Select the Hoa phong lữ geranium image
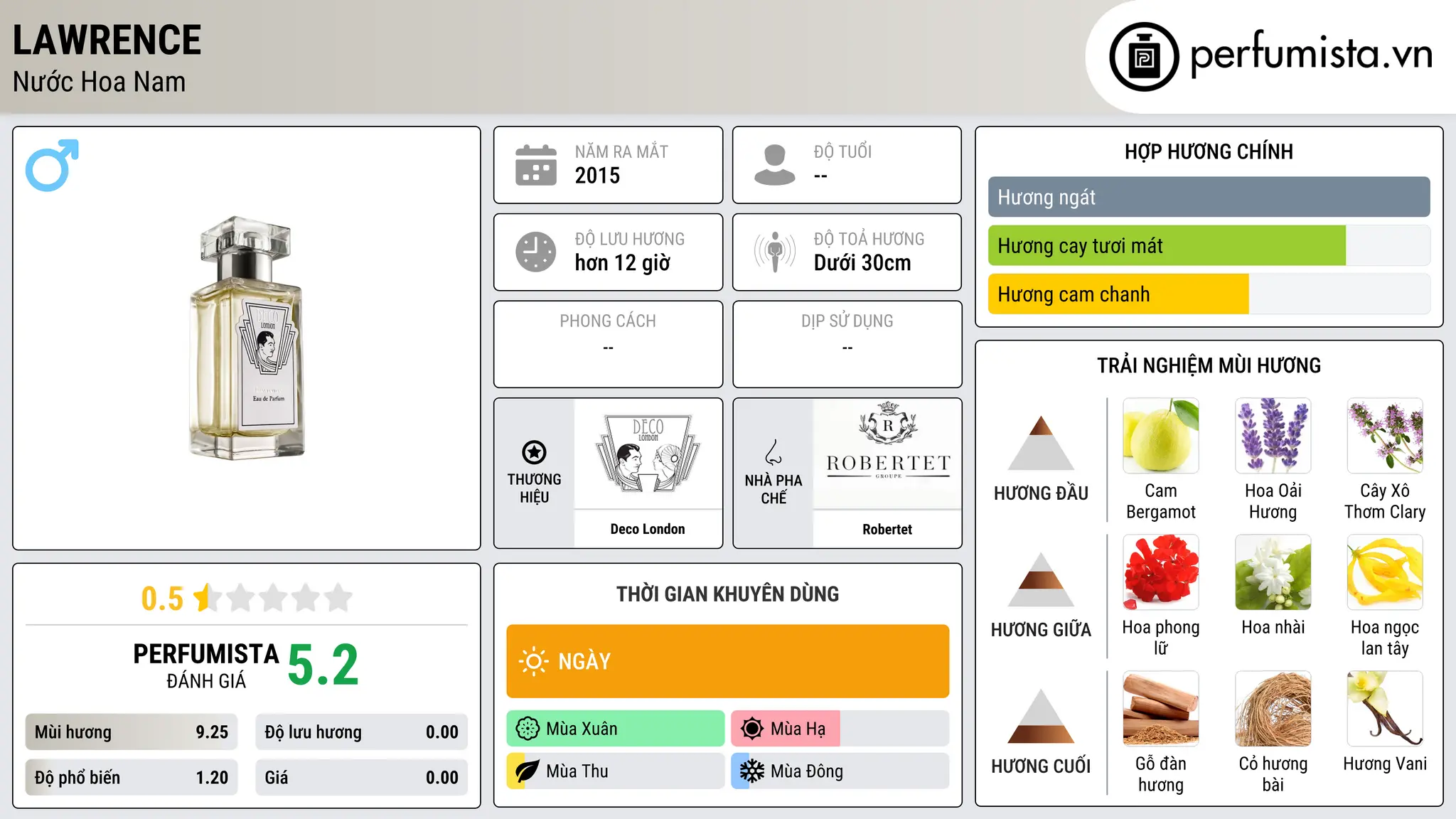This screenshot has height=819, width=1456. 1161,572
